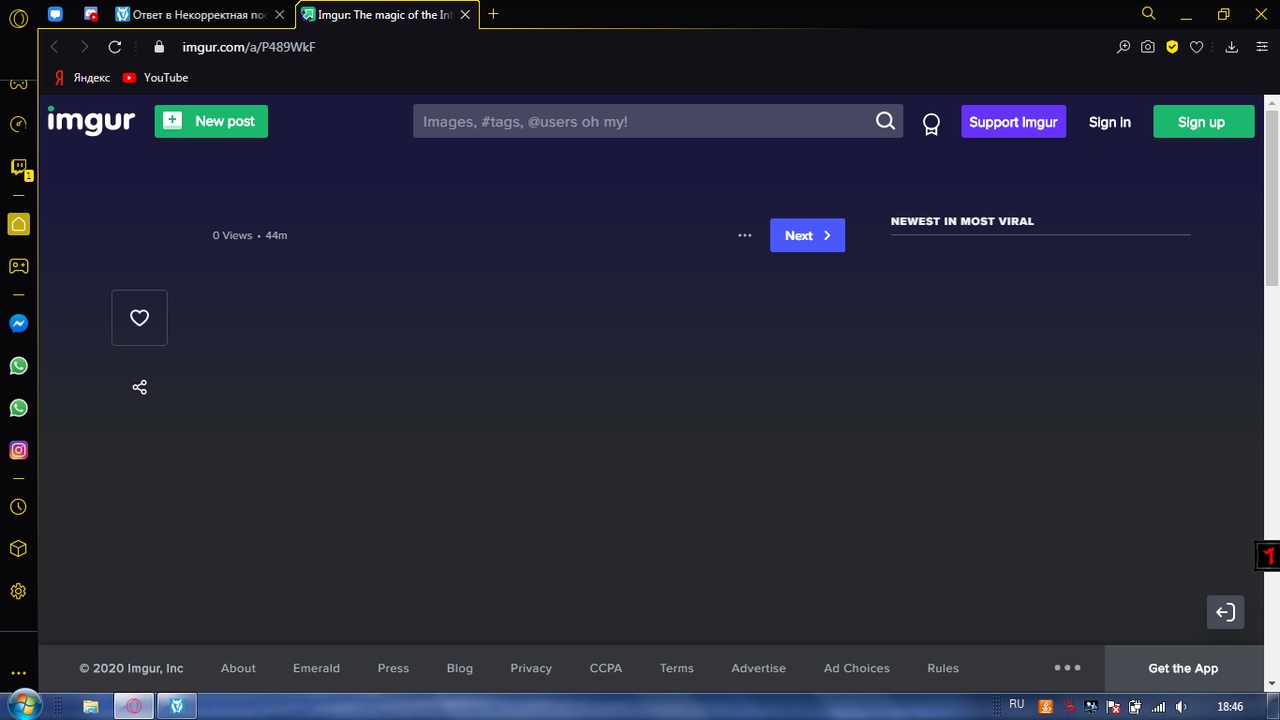
Task: Toggle the yellow ad blocker shield
Action: click(x=1172, y=47)
